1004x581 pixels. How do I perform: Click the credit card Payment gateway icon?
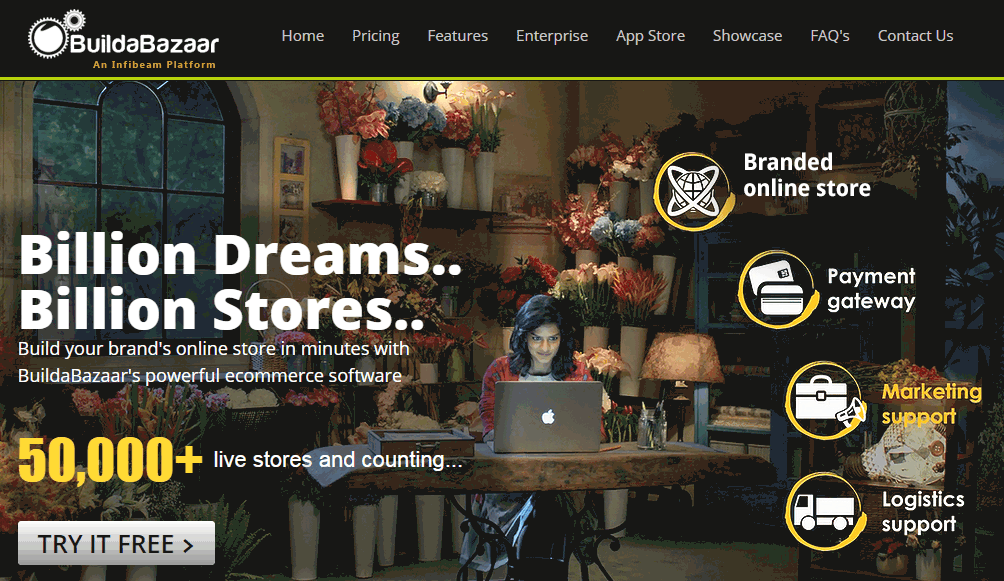pyautogui.click(x=778, y=290)
